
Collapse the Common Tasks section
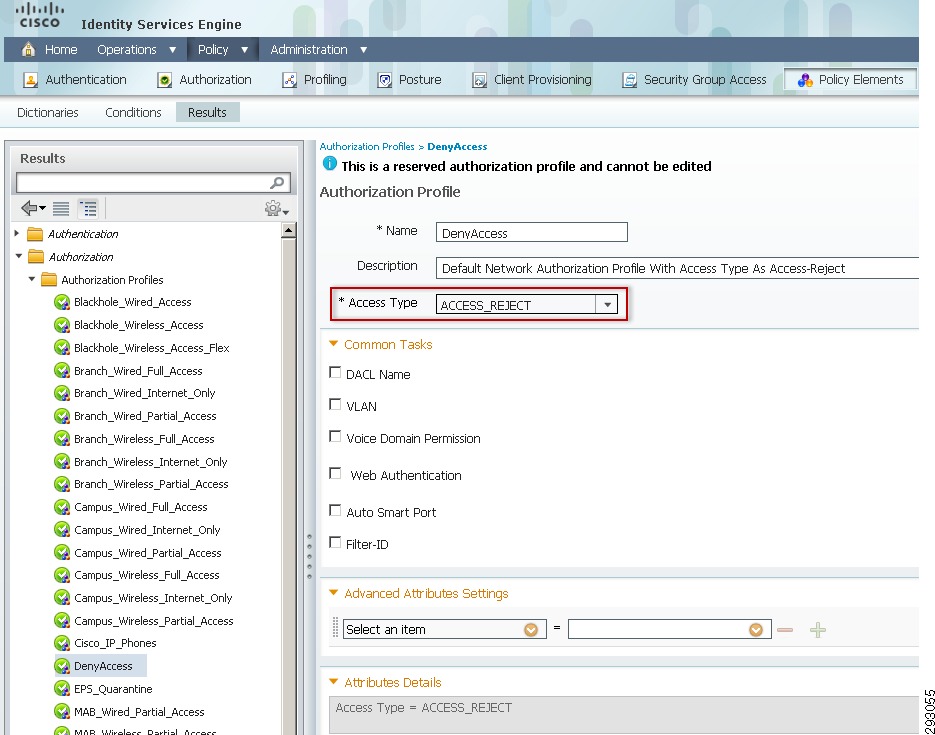pyautogui.click(x=334, y=344)
